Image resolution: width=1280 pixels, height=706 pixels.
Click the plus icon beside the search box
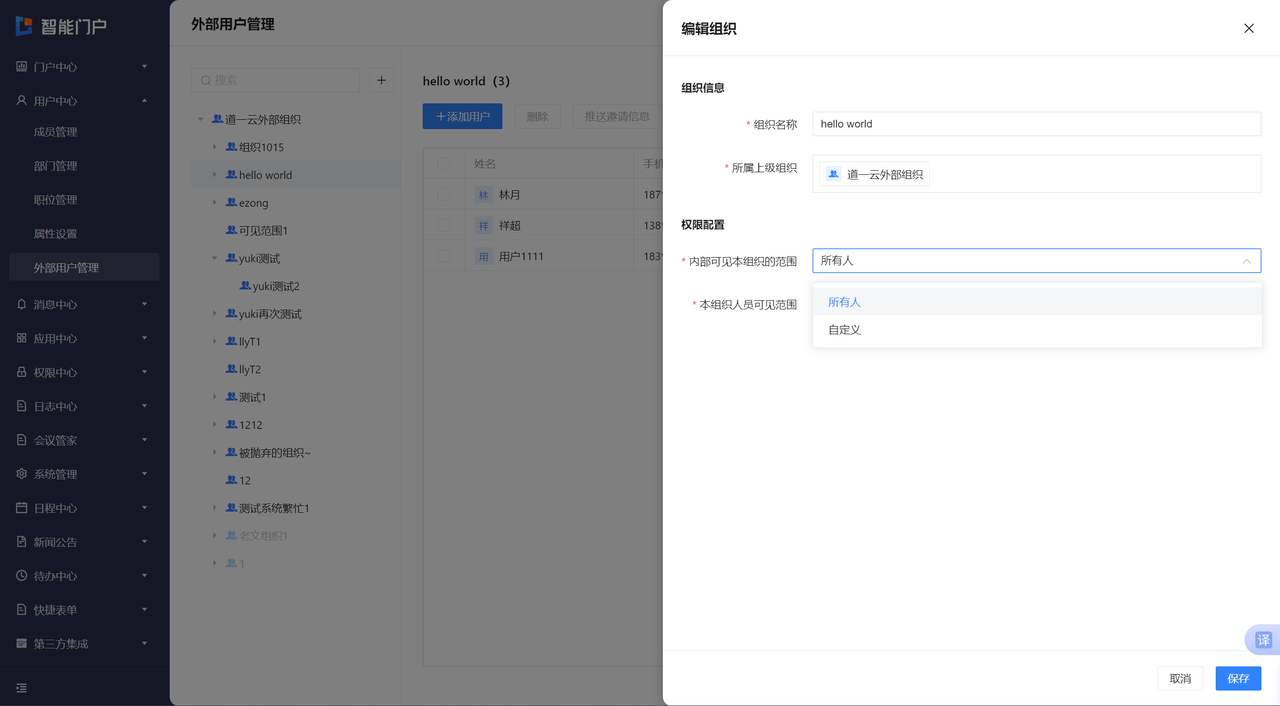(381, 80)
